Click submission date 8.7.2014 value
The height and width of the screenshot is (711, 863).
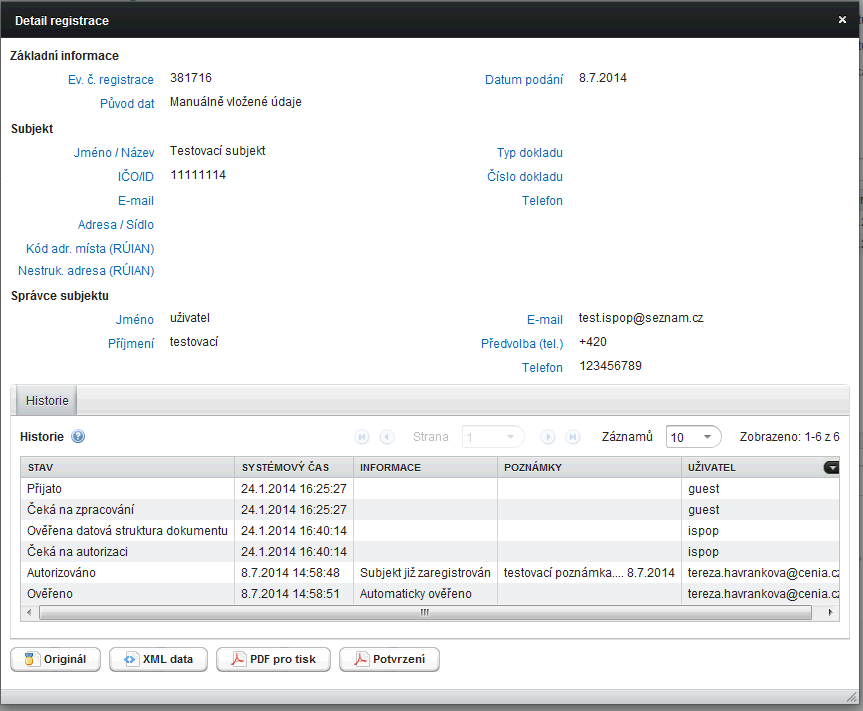pos(603,78)
